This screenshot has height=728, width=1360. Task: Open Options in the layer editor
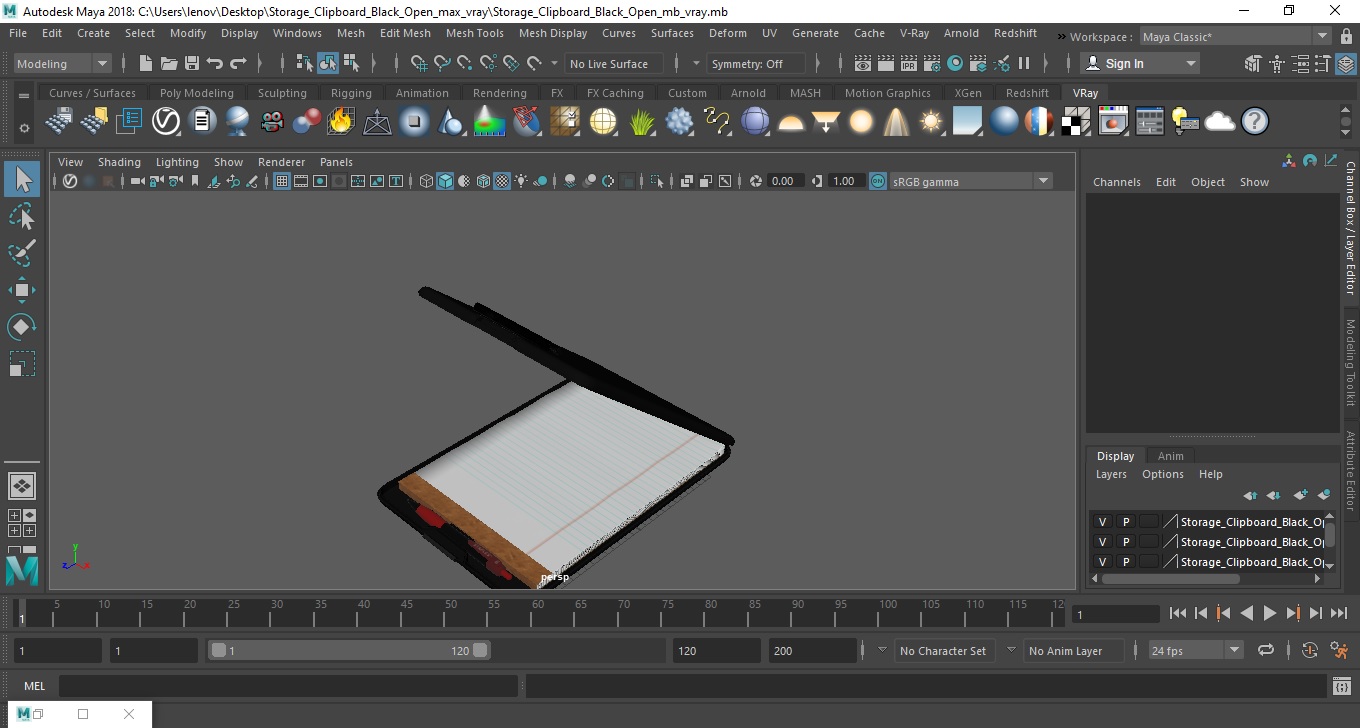tap(1163, 474)
